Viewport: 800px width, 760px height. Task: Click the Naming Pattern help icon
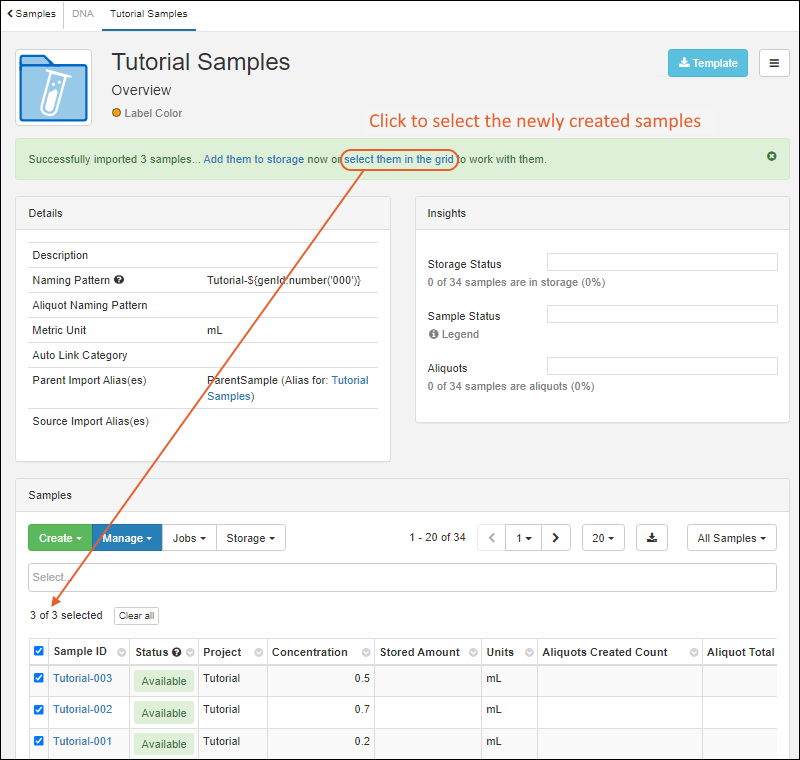(x=119, y=281)
